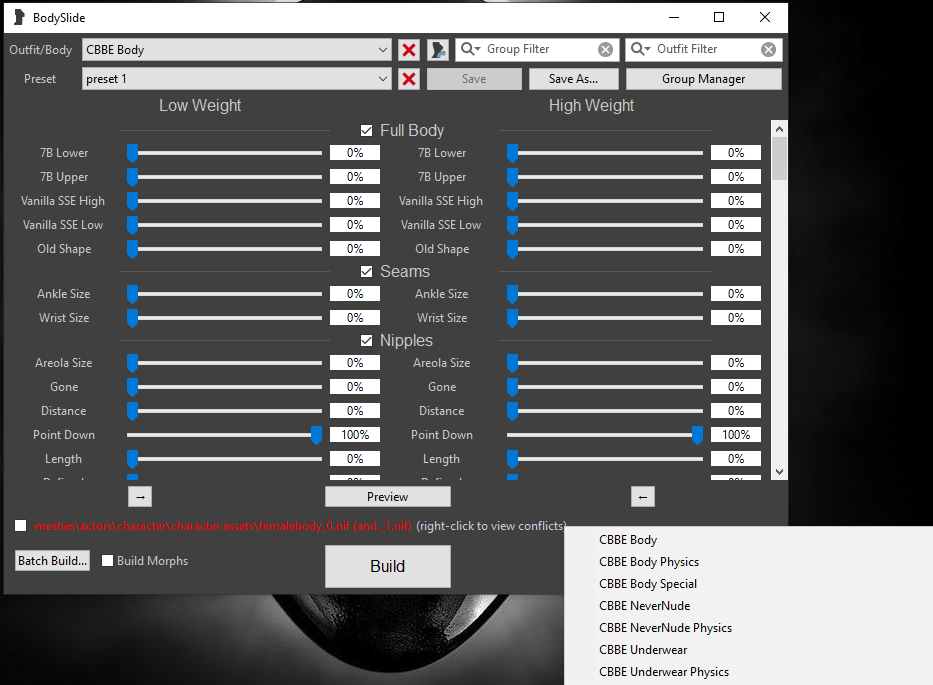Copy high weight values to low weight arrow
933x685 pixels.
point(643,497)
